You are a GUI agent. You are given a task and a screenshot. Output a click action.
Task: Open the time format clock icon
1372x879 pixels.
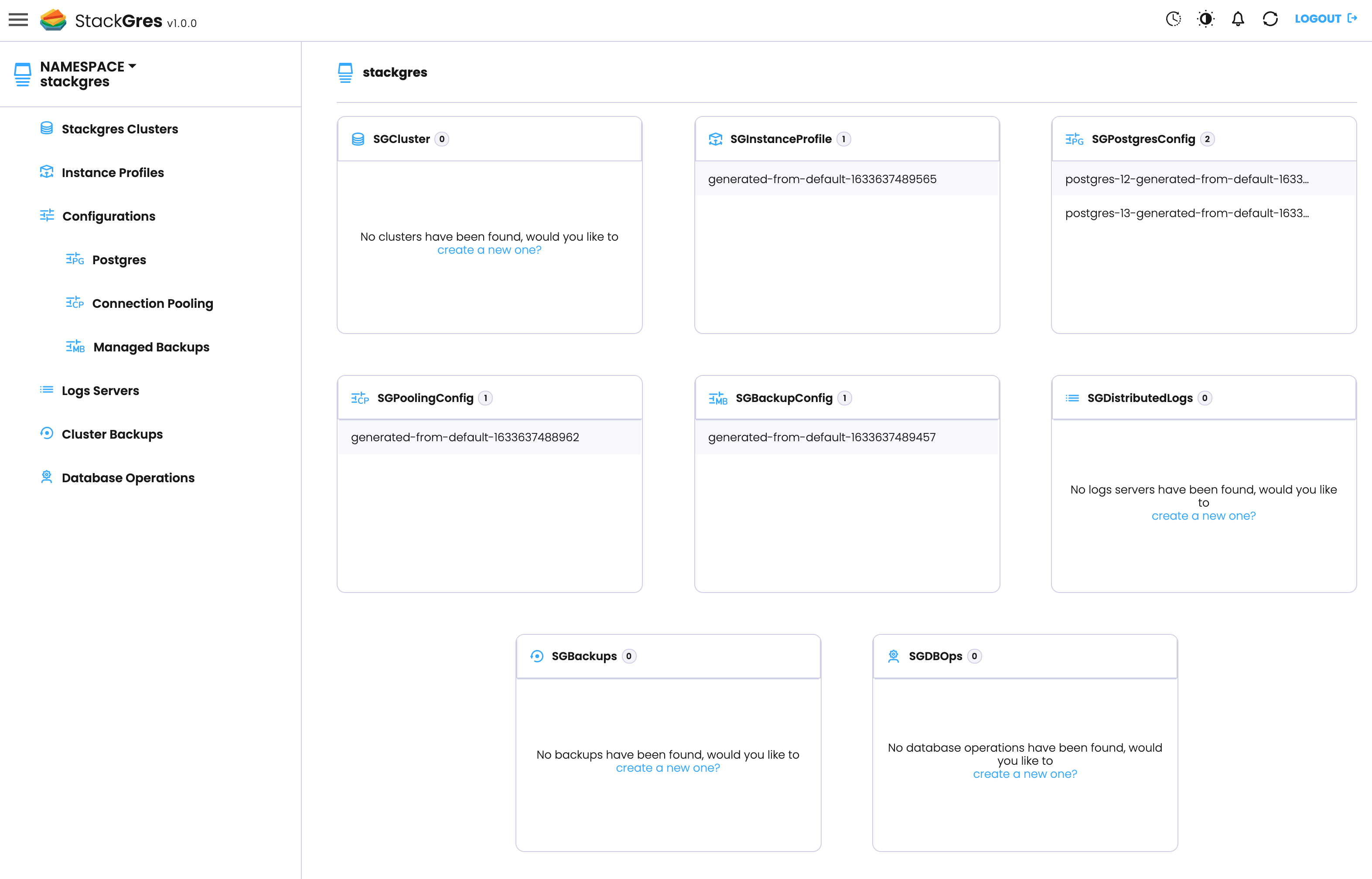click(1173, 19)
